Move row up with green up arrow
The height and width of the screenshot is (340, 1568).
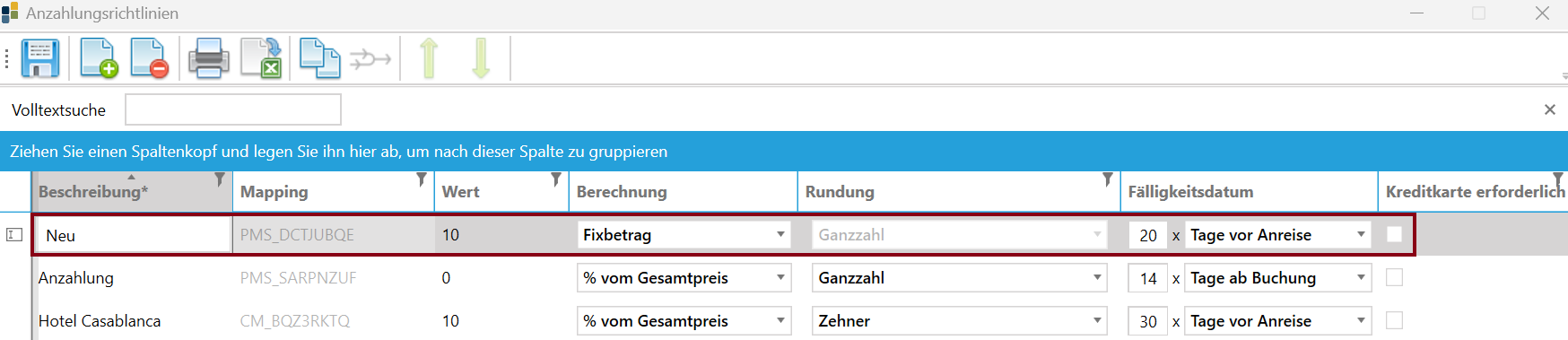[429, 59]
